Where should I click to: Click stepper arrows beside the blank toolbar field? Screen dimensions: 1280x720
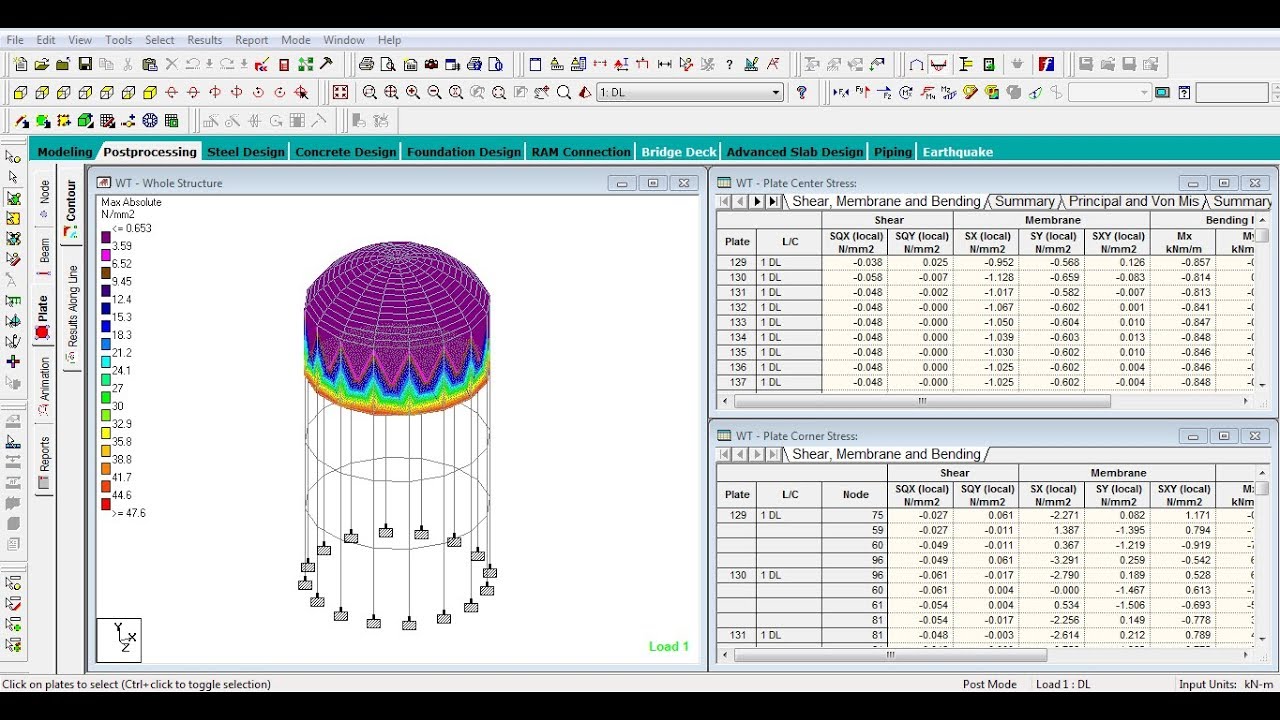click(1274, 92)
